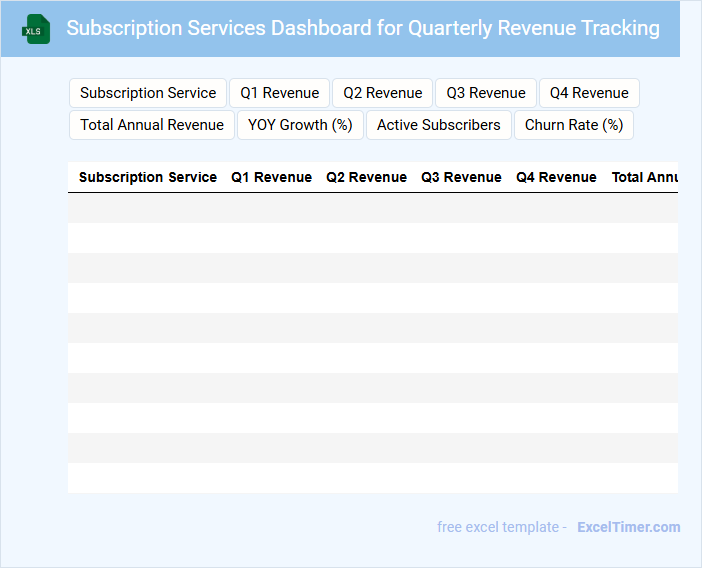Select the first empty table row
The height and width of the screenshot is (568, 702).
tap(372, 208)
